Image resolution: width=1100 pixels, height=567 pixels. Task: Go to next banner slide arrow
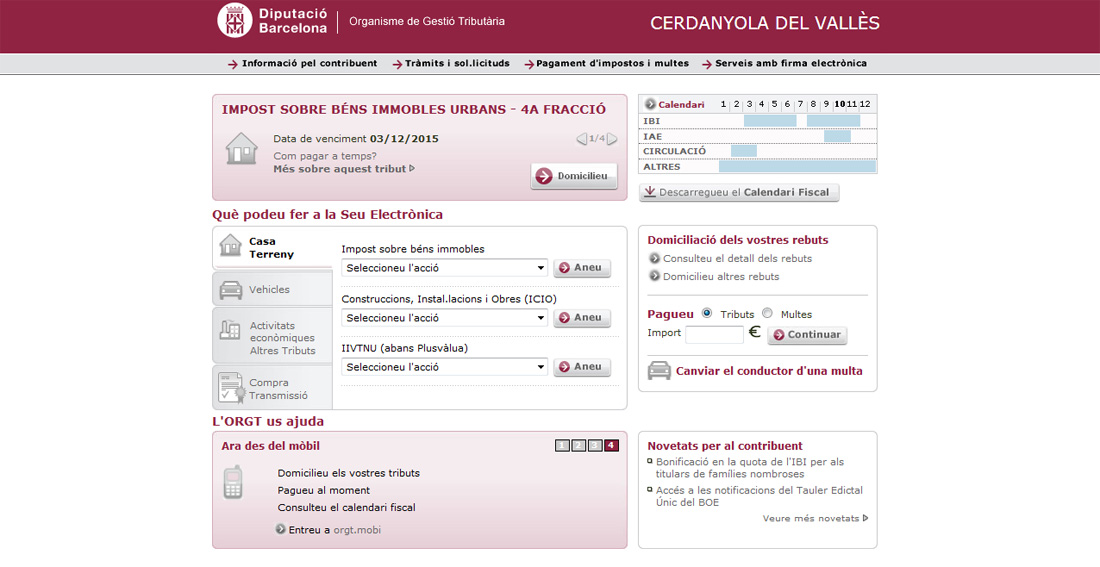click(x=612, y=139)
